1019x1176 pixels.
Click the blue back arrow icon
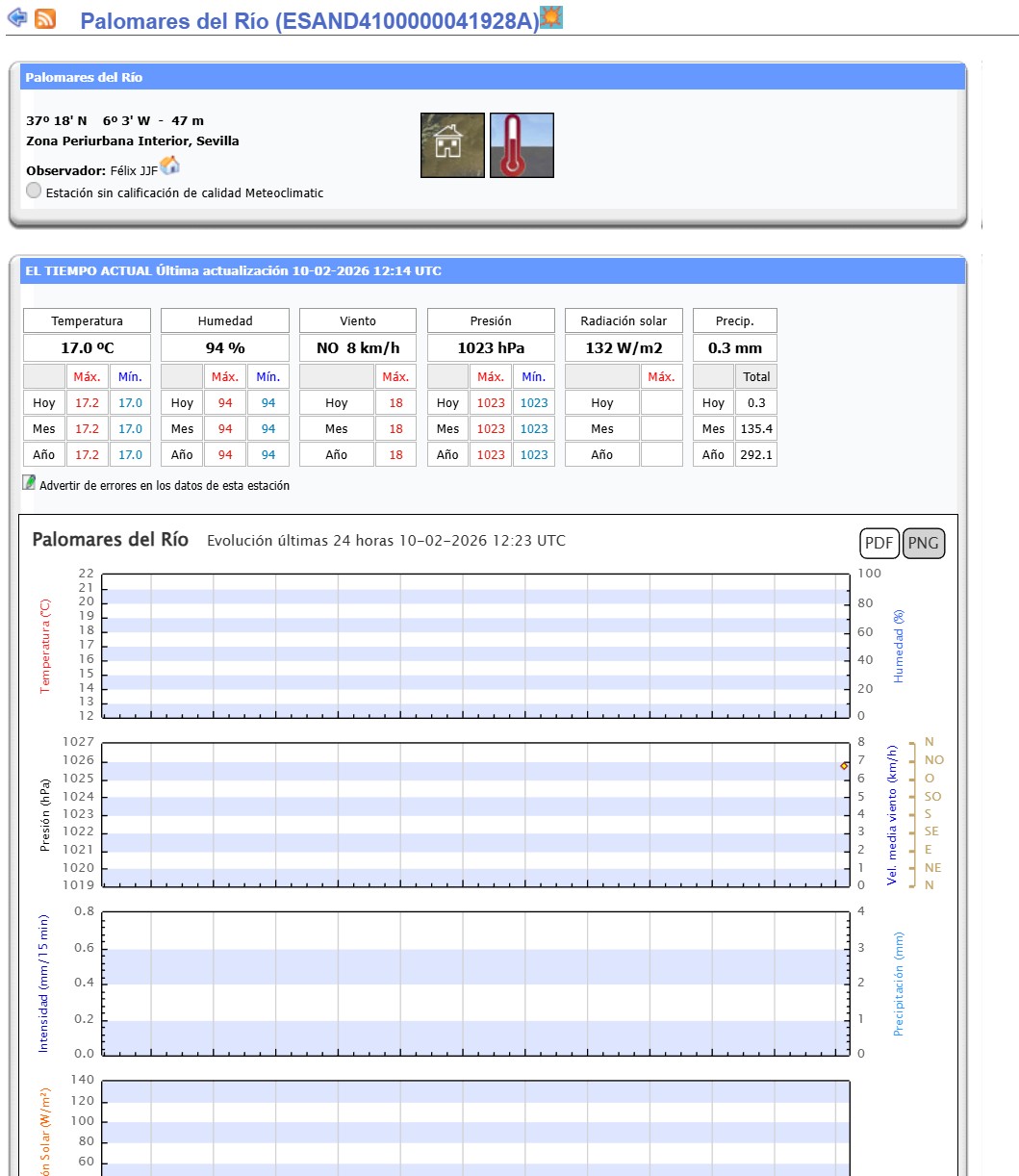tap(17, 18)
